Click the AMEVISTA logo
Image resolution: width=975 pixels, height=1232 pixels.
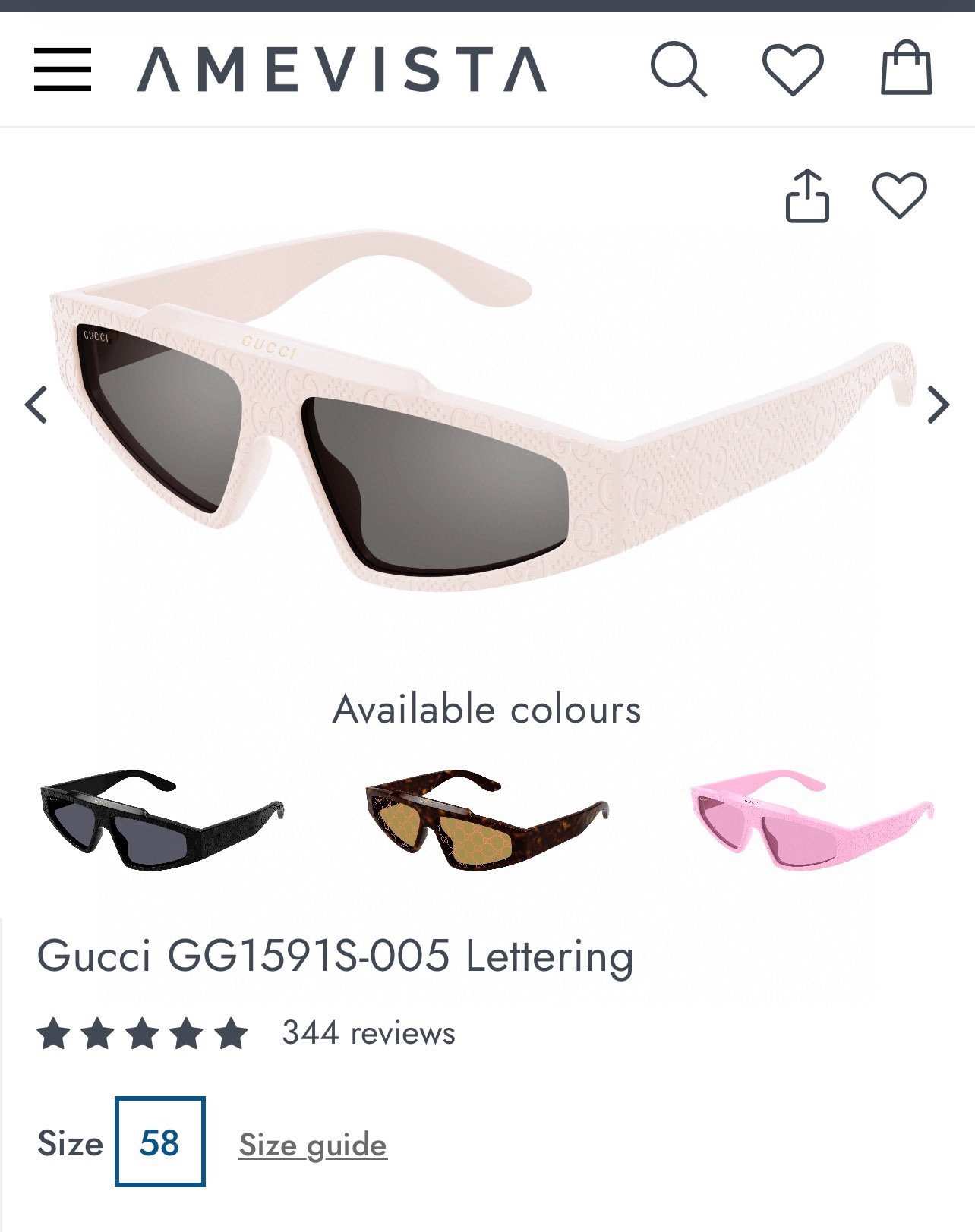(x=342, y=69)
